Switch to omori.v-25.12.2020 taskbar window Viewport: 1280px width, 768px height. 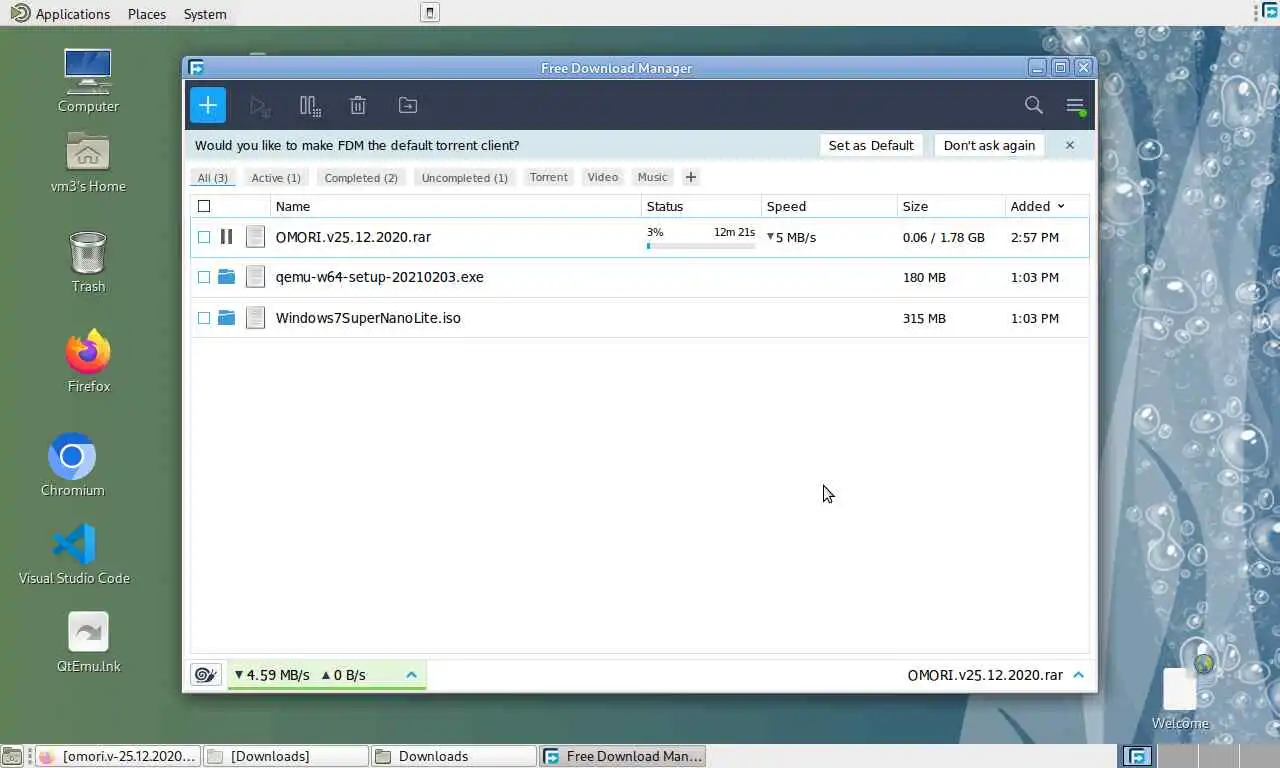(x=118, y=756)
